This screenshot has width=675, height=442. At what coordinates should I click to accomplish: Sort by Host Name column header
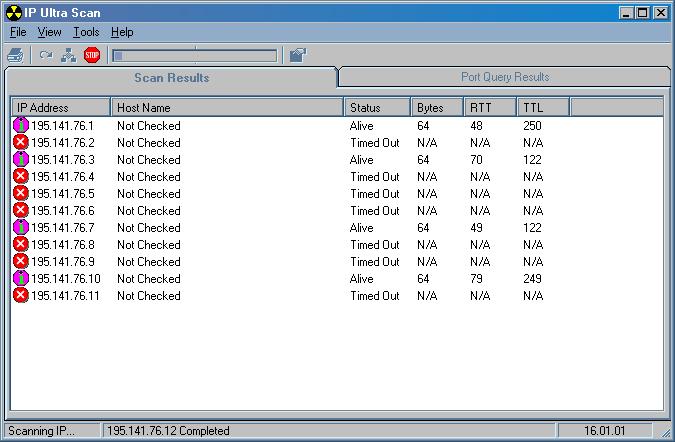coord(227,107)
